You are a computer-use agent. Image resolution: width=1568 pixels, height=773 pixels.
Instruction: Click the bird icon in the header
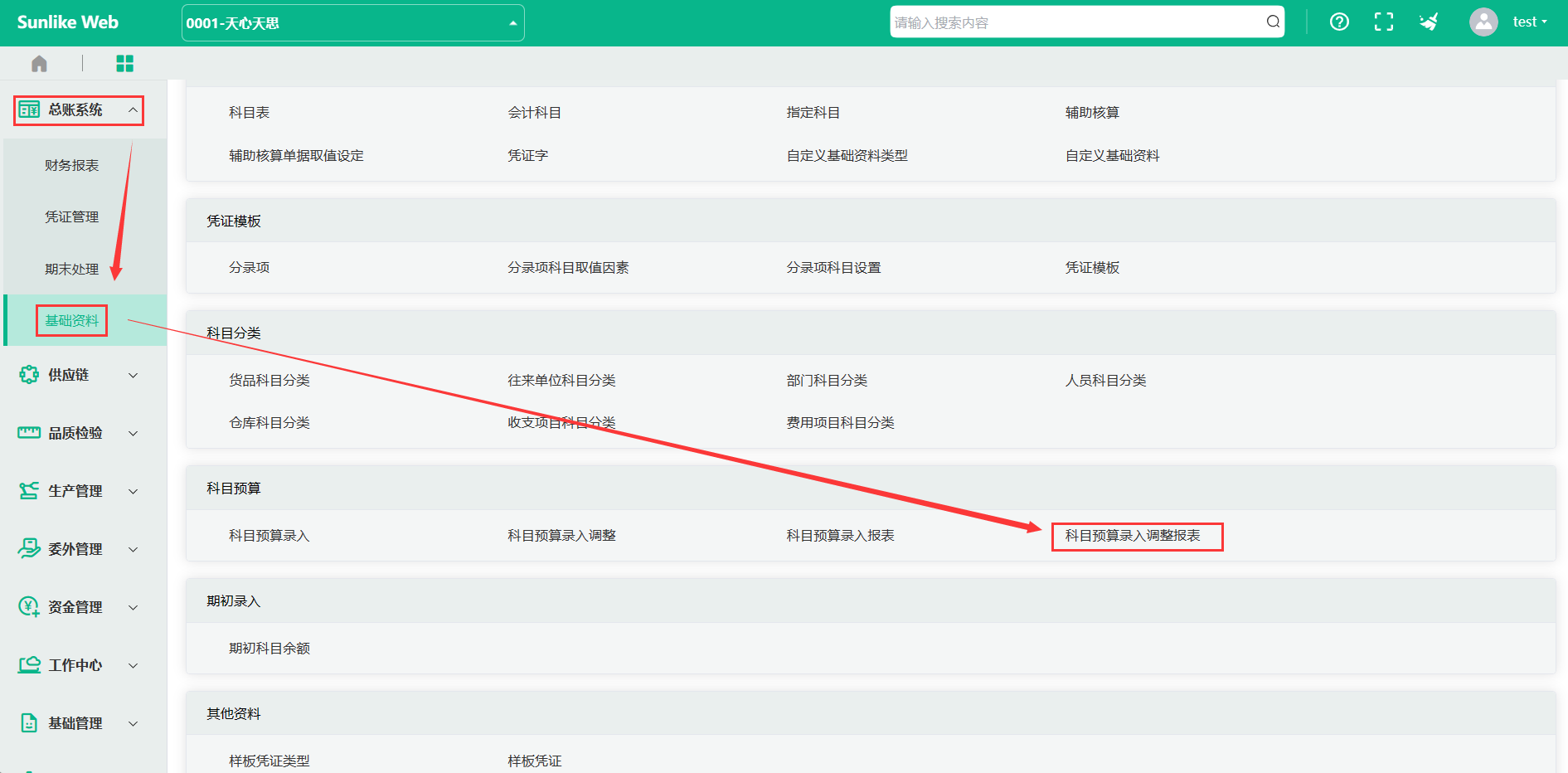coord(1429,22)
